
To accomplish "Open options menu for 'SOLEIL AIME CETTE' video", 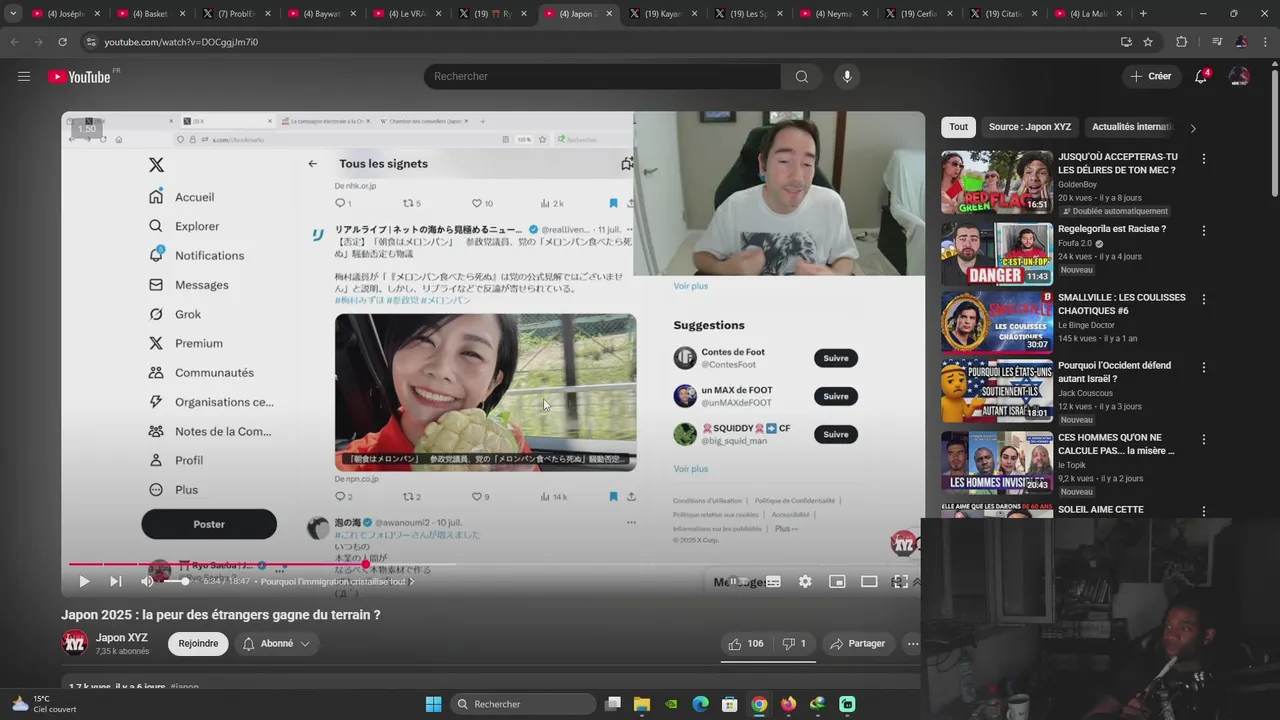I will coord(1203,511).
